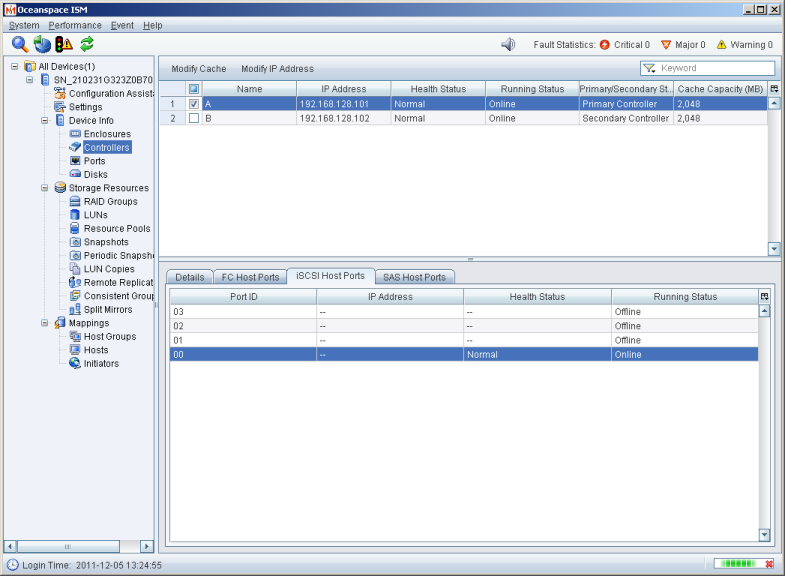Open the traffic light alarm toolbar icon
Screen dimensions: 785x576
click(x=64, y=45)
